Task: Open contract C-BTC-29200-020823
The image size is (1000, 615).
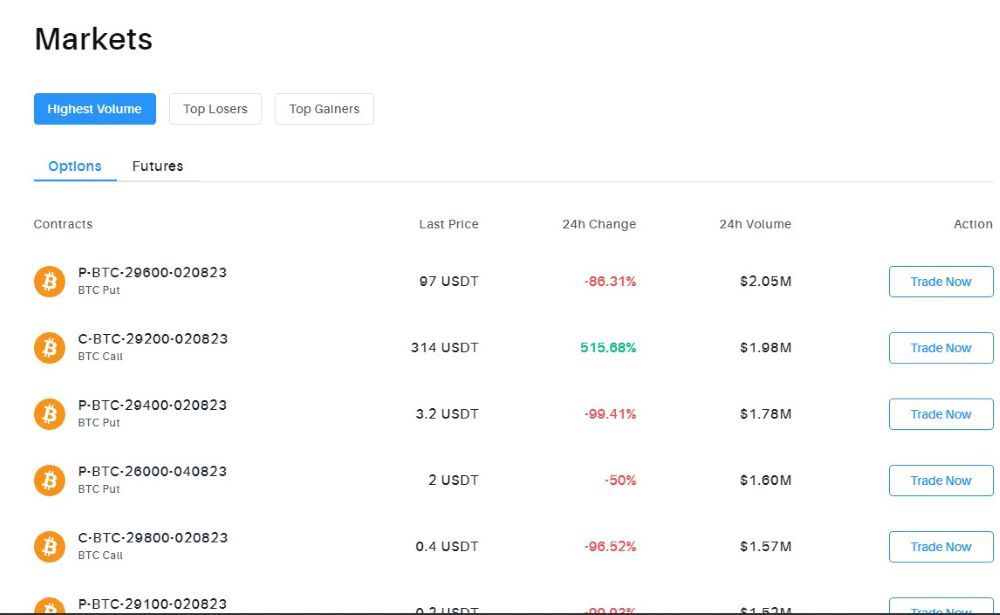Action: tap(152, 339)
